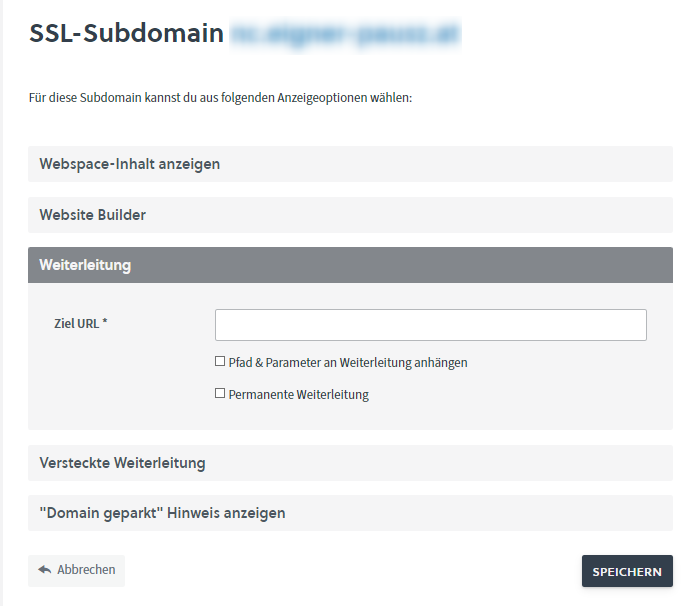The width and height of the screenshot is (697, 606).
Task: Click the SSL-Subdomain page heading
Action: pos(126,33)
